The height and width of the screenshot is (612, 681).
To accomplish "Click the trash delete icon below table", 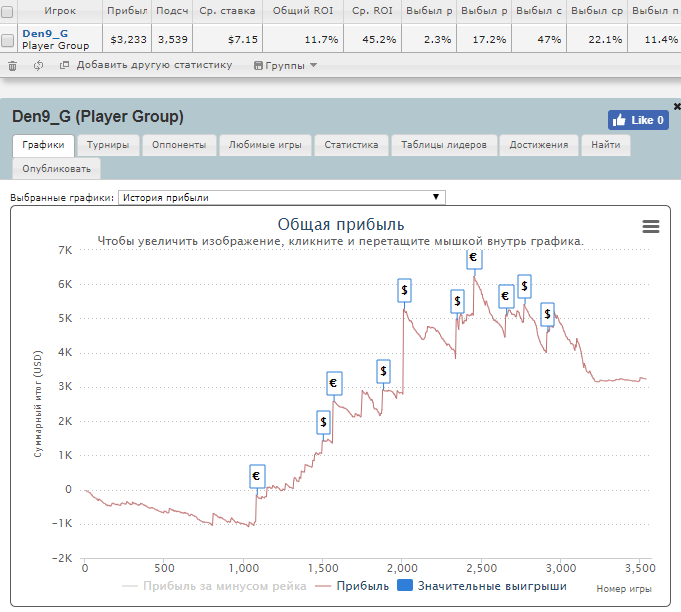I will coord(13,66).
